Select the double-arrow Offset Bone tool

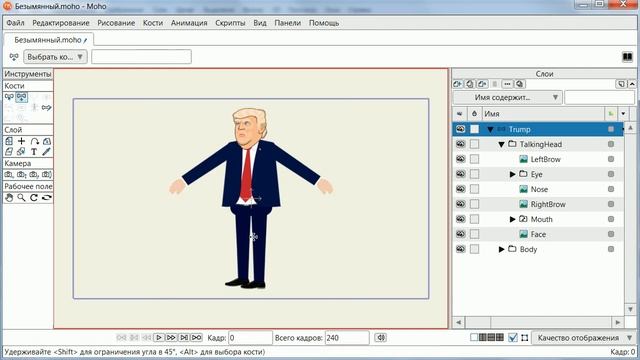(47, 108)
